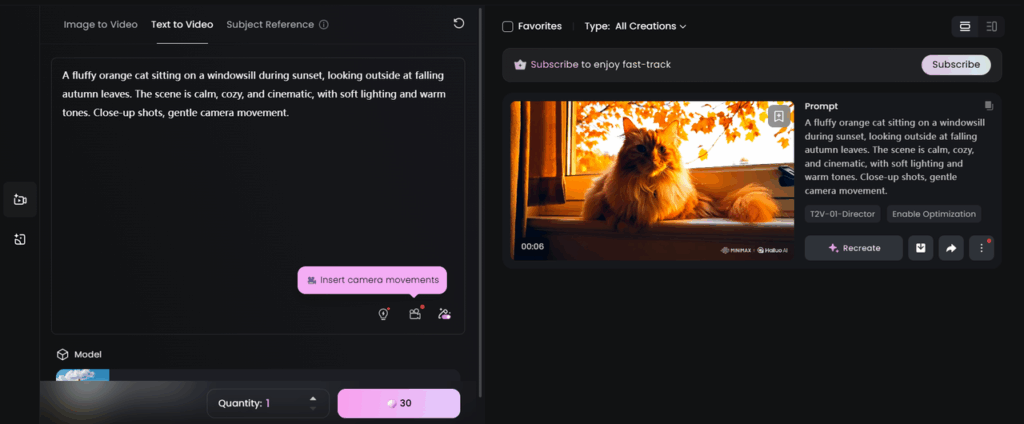Click the lightbulb prompt ideas icon

point(383,314)
